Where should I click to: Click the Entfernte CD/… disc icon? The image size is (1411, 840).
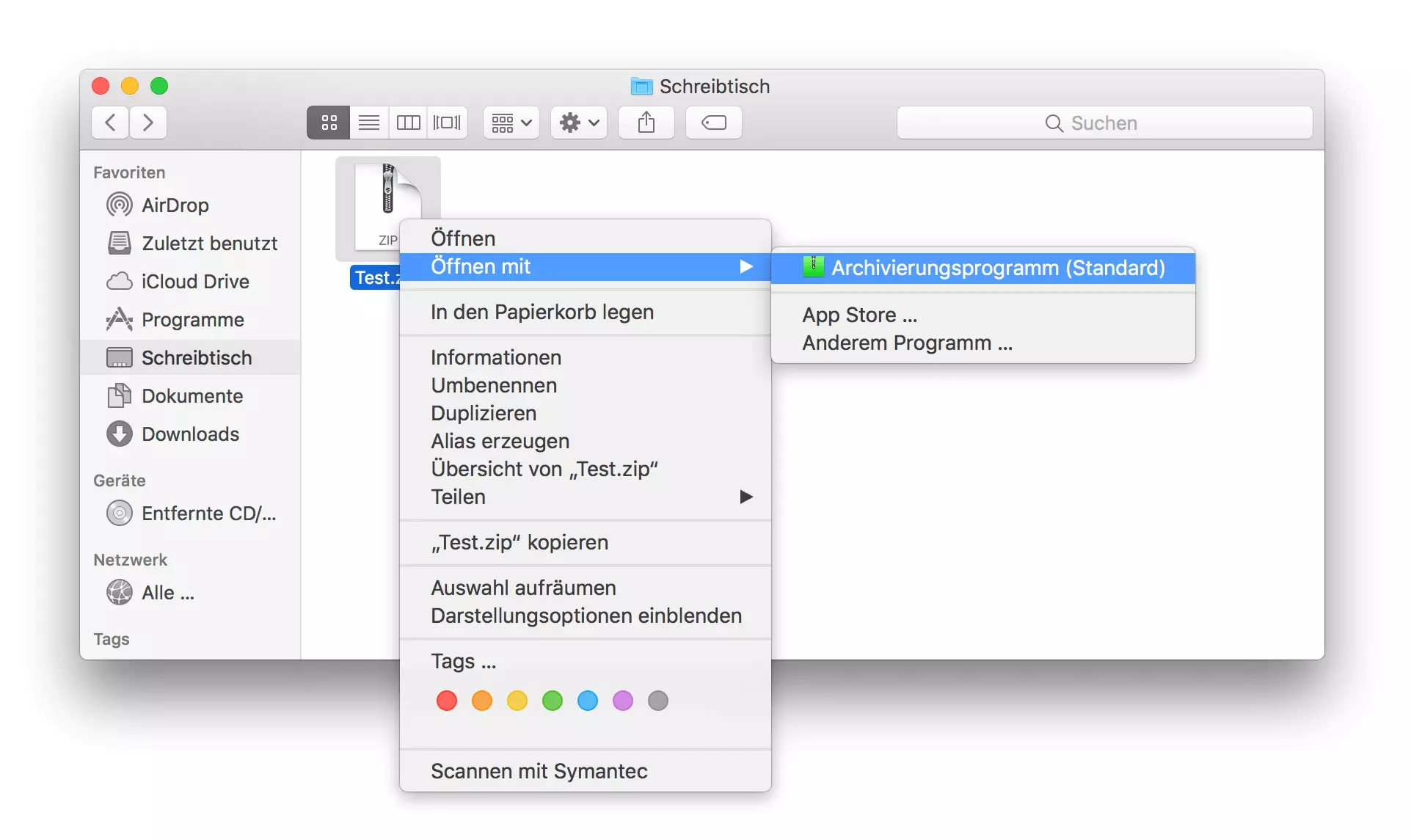[x=120, y=513]
